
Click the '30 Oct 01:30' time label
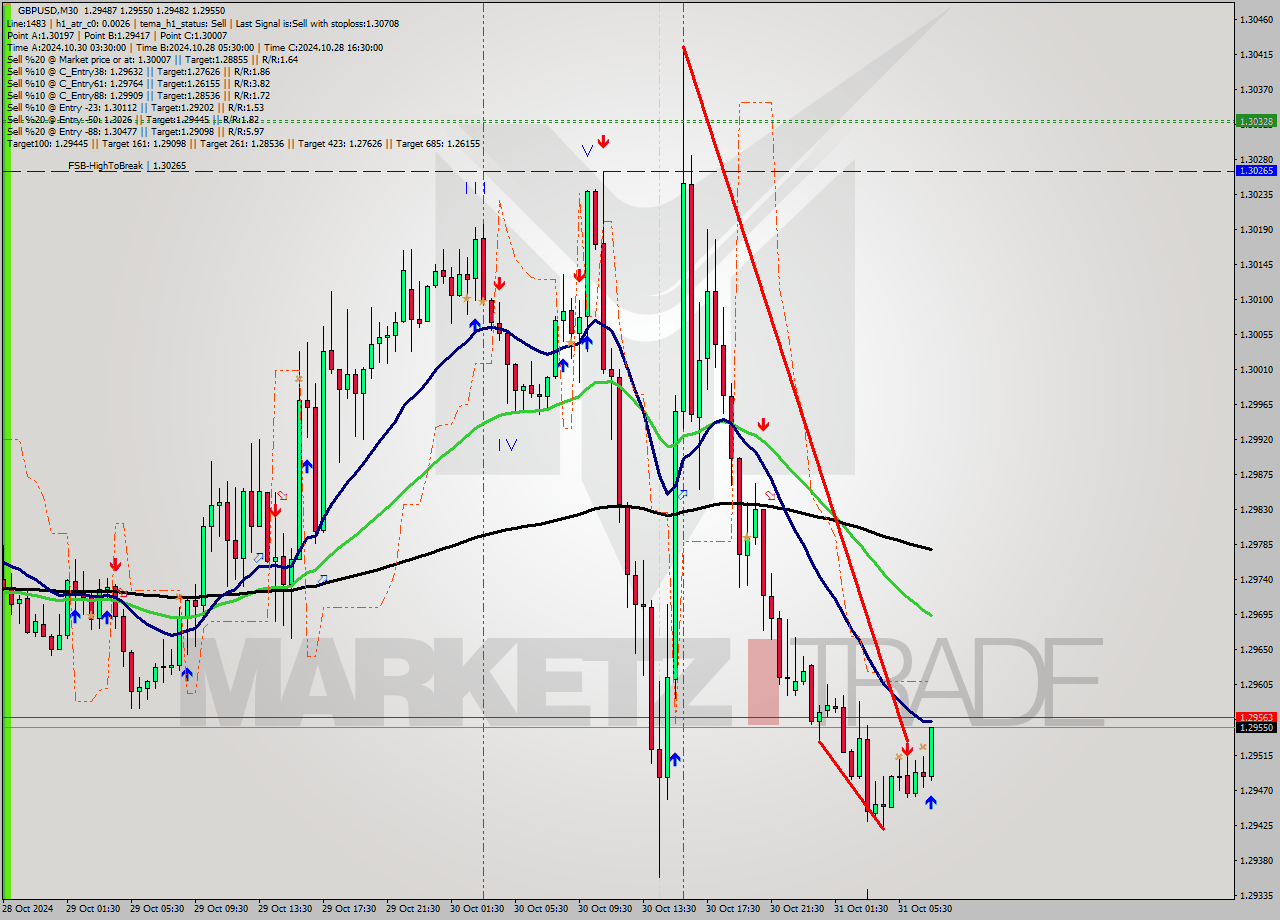click(x=477, y=909)
